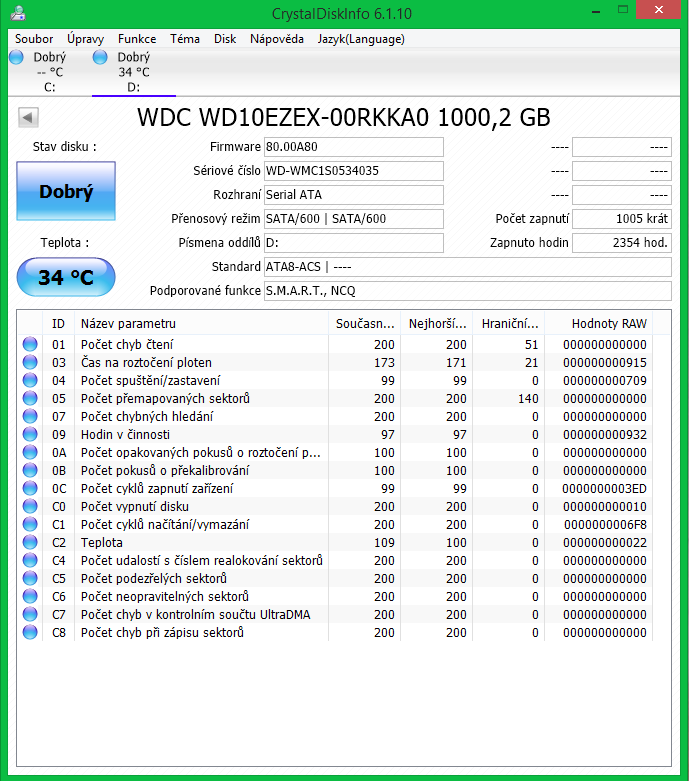Click status orb for row 05 přemapovaných sektorů
The height and width of the screenshot is (781, 689).
pyautogui.click(x=30, y=398)
